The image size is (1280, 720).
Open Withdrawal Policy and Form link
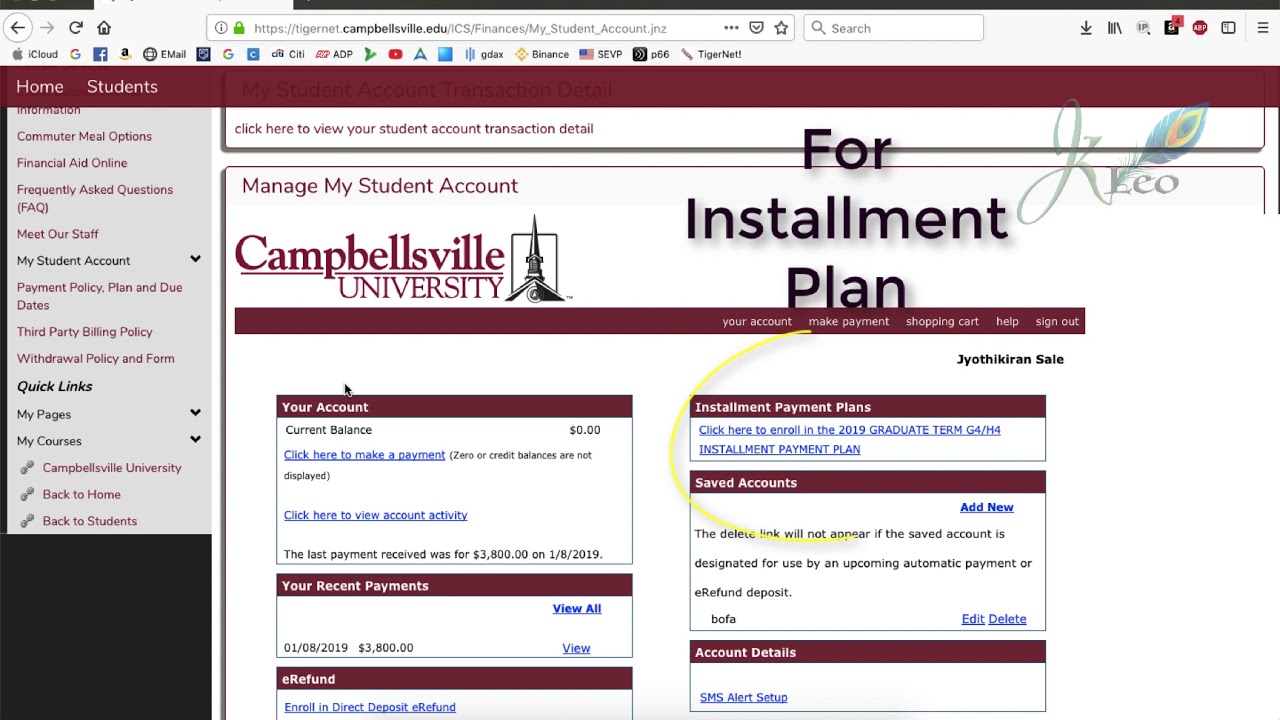(x=95, y=358)
